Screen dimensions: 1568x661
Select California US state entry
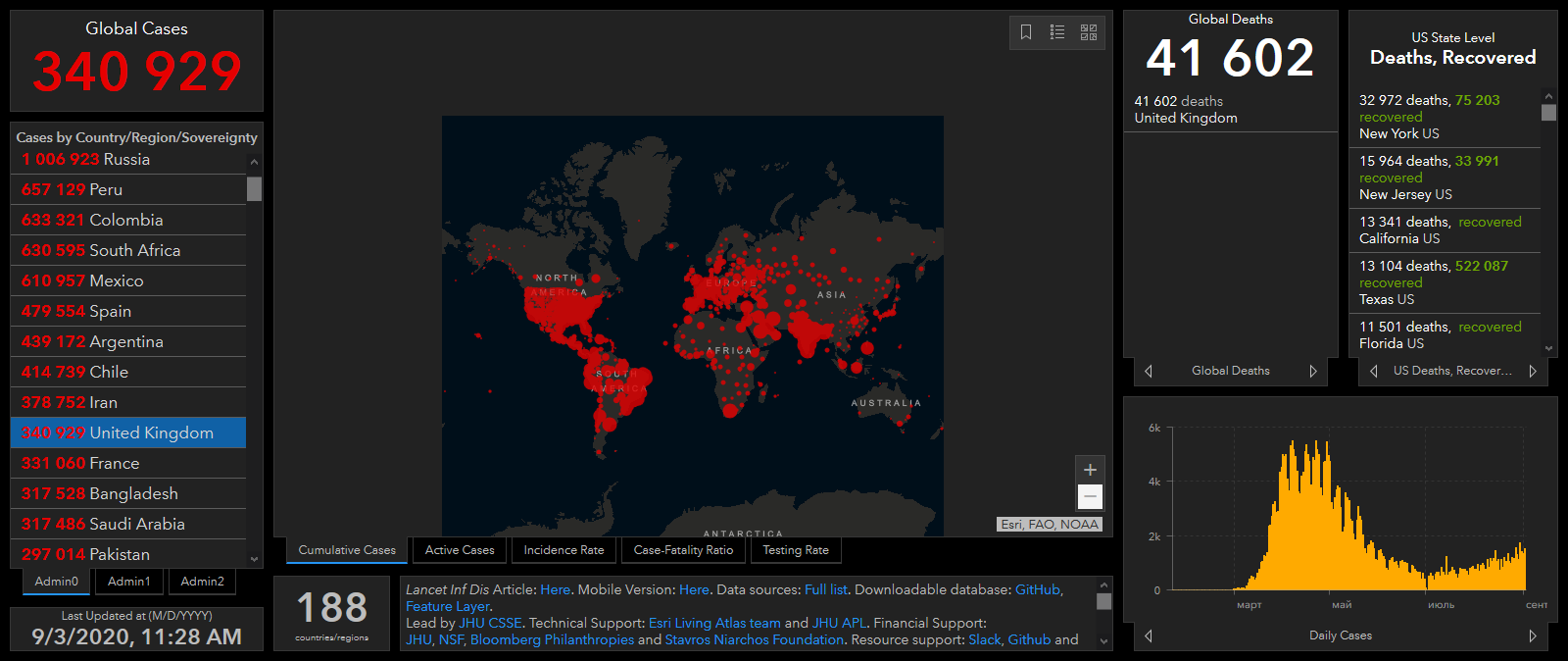1445,230
